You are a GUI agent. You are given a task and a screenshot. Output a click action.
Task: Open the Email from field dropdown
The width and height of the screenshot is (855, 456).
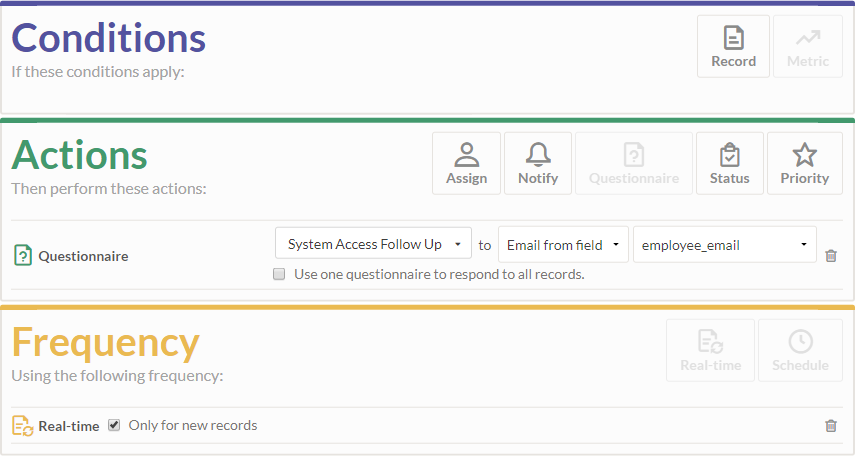click(x=563, y=244)
